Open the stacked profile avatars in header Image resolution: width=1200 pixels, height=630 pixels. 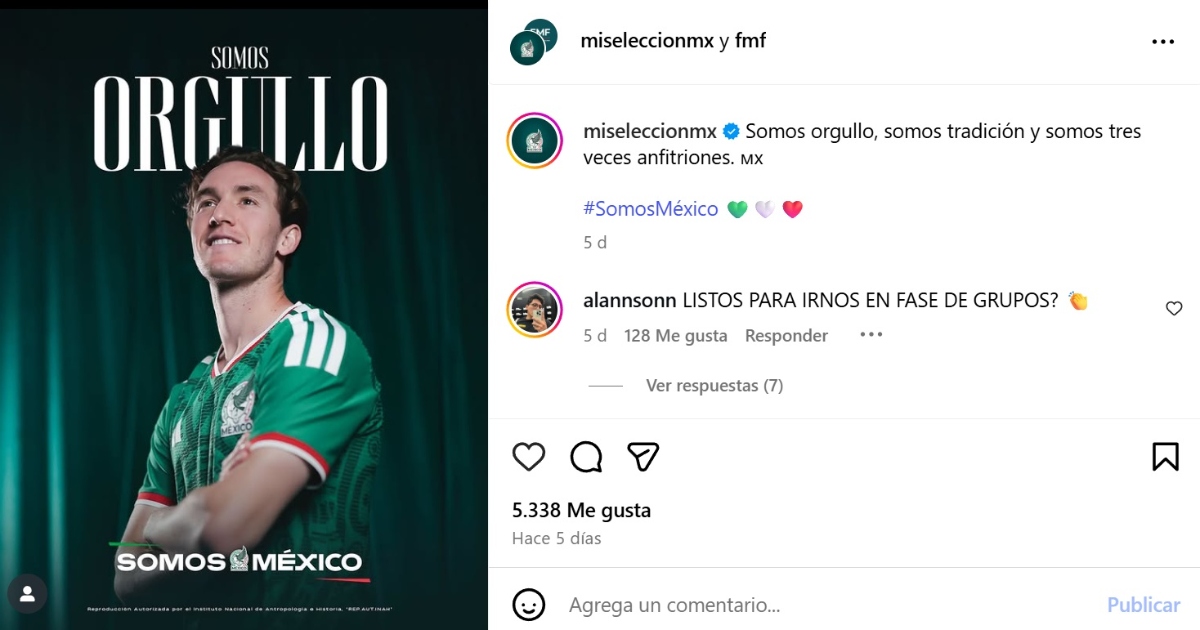coord(534,41)
